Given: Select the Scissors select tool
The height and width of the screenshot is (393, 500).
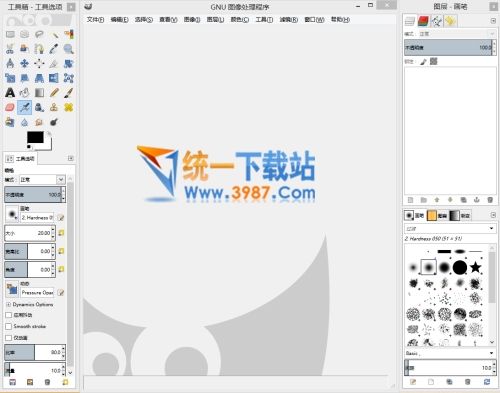Looking at the screenshot, I should pyautogui.click(x=10, y=49).
